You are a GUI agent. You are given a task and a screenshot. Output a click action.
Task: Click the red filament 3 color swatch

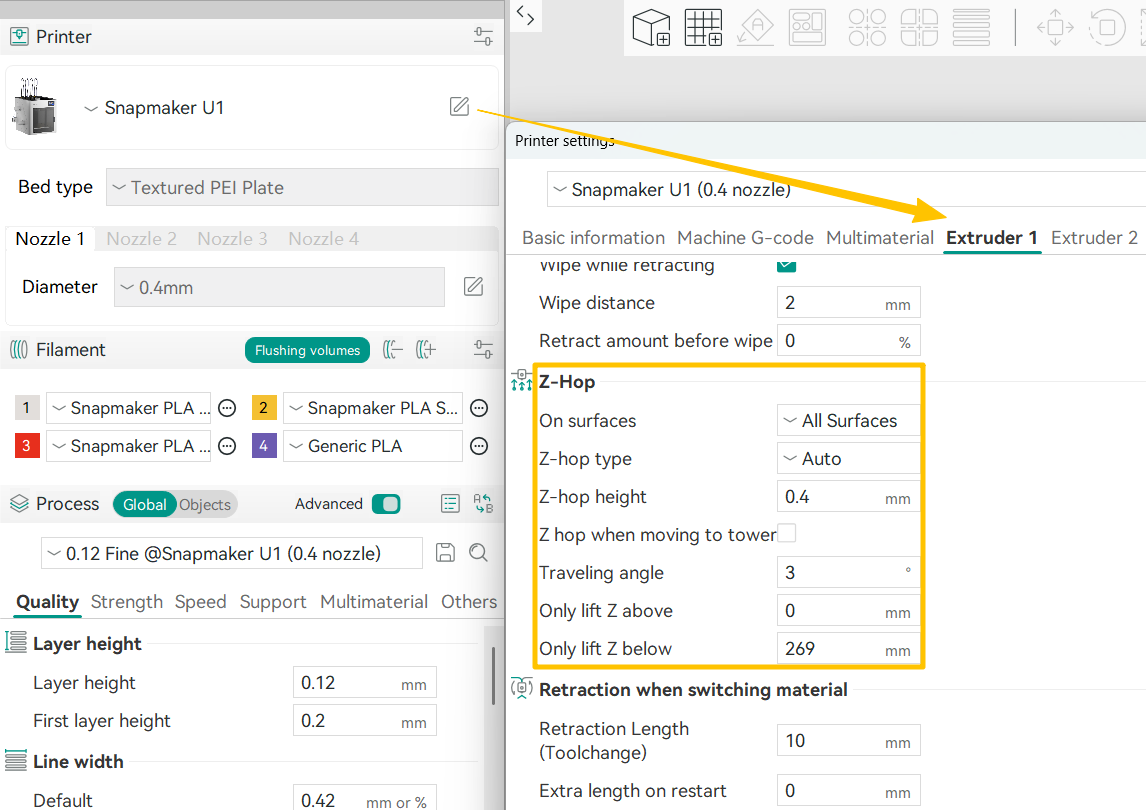(x=27, y=446)
